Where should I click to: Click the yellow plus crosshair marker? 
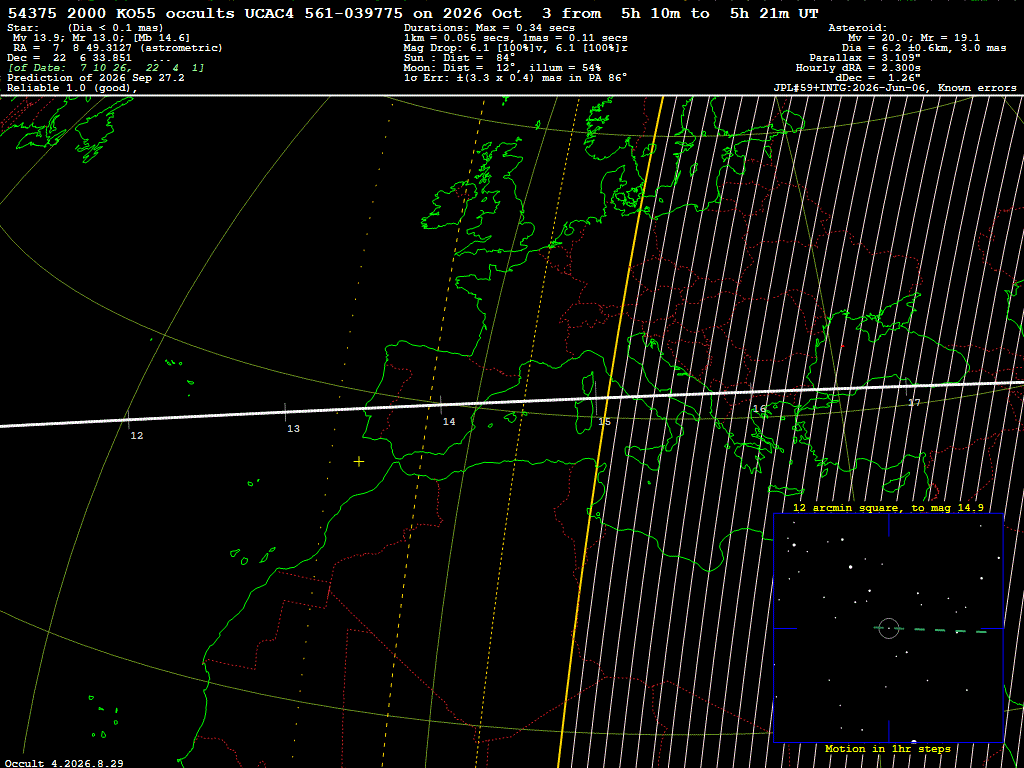tap(359, 462)
